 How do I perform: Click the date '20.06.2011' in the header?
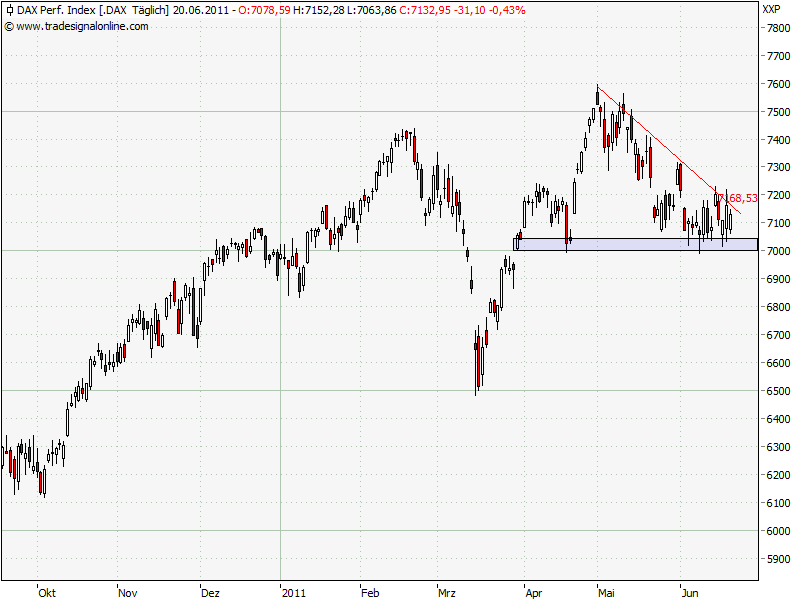(201, 10)
